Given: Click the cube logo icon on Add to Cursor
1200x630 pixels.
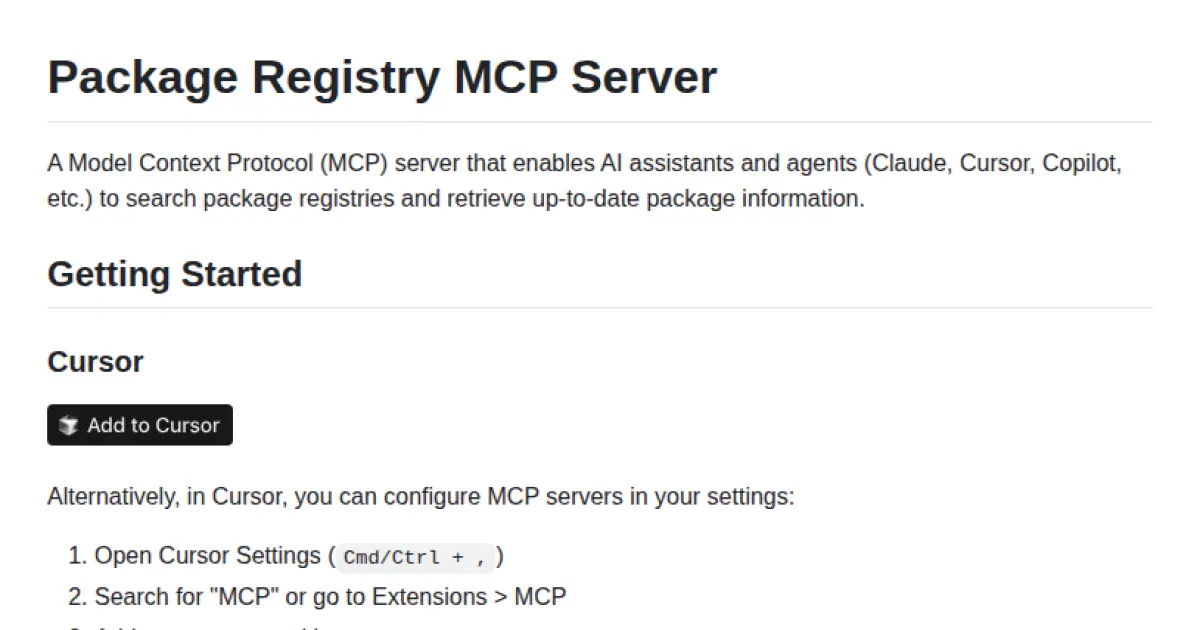Looking at the screenshot, I should tap(68, 425).
